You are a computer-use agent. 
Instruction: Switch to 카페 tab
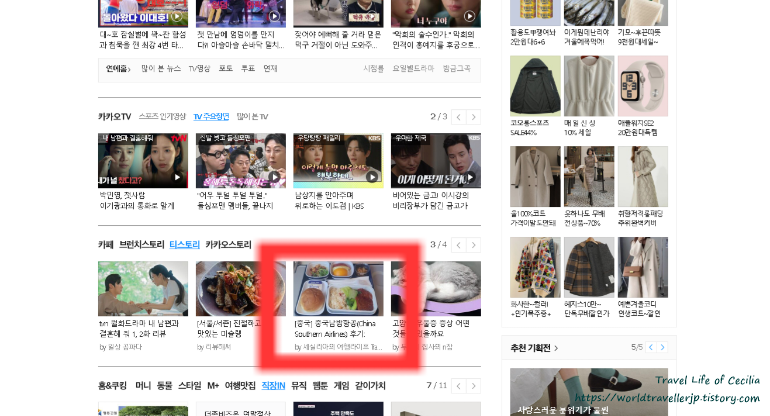(x=106, y=245)
